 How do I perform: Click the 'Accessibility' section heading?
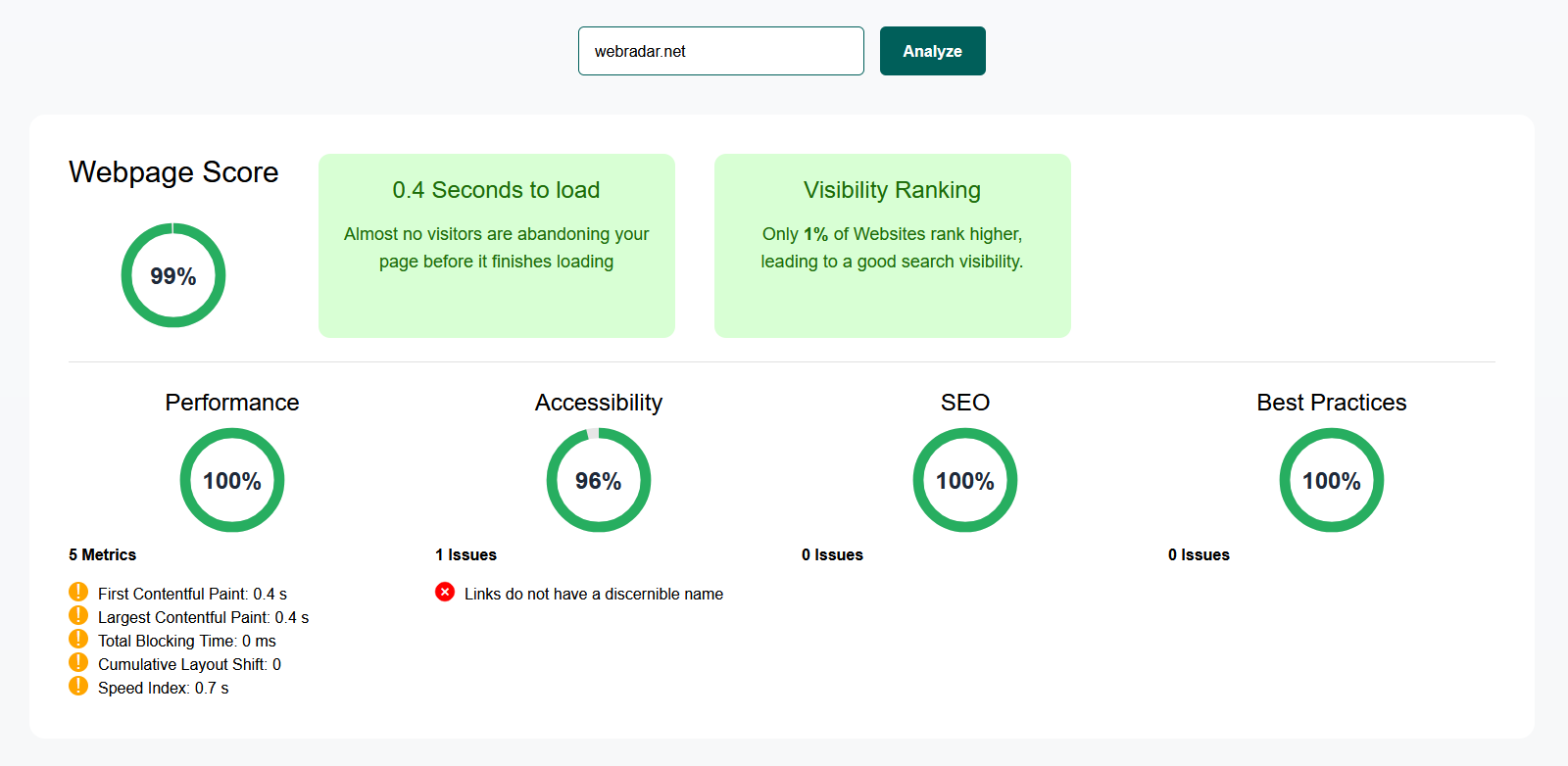tap(599, 403)
